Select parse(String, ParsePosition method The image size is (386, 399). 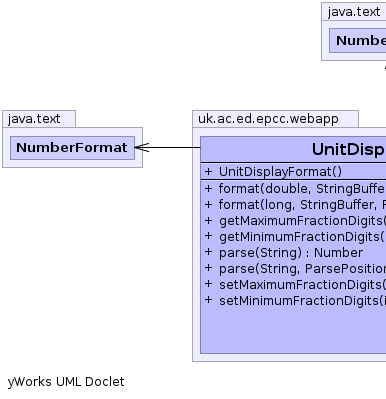click(302, 269)
